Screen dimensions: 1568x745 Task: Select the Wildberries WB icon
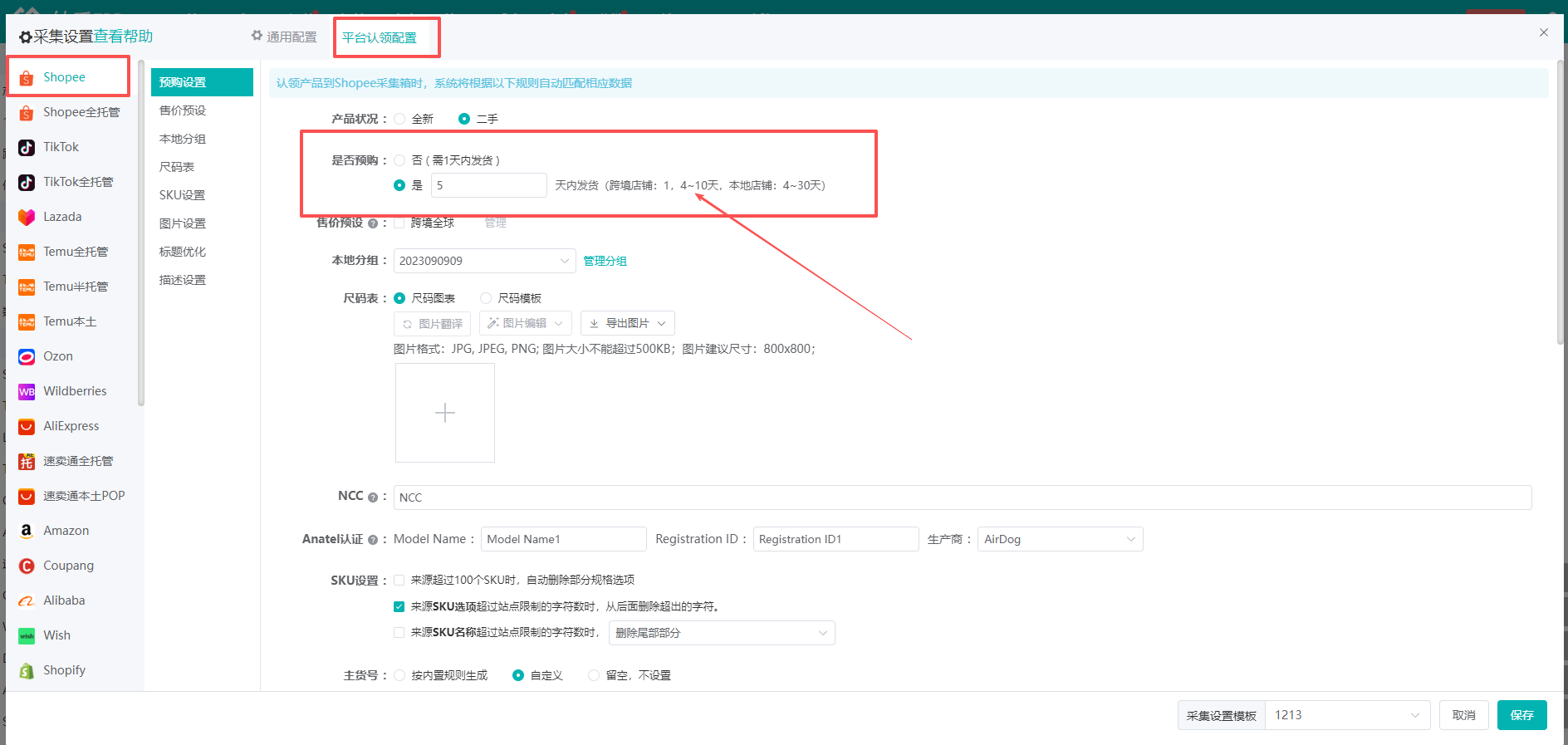(27, 392)
